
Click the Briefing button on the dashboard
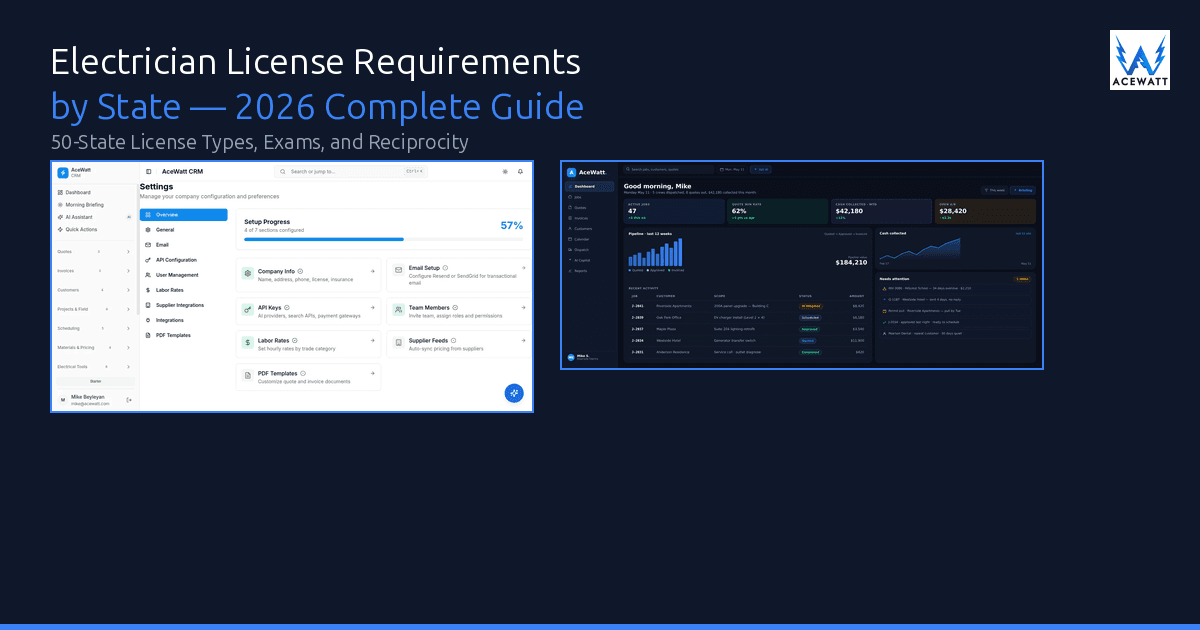[1022, 189]
